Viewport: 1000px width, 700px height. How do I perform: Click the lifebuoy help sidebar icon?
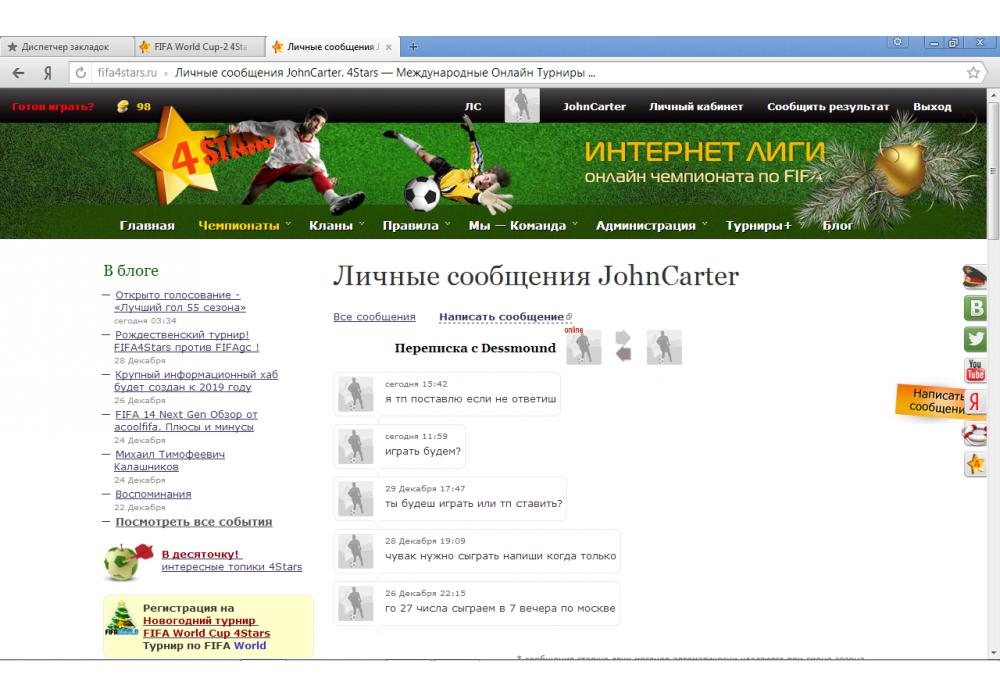pos(975,434)
